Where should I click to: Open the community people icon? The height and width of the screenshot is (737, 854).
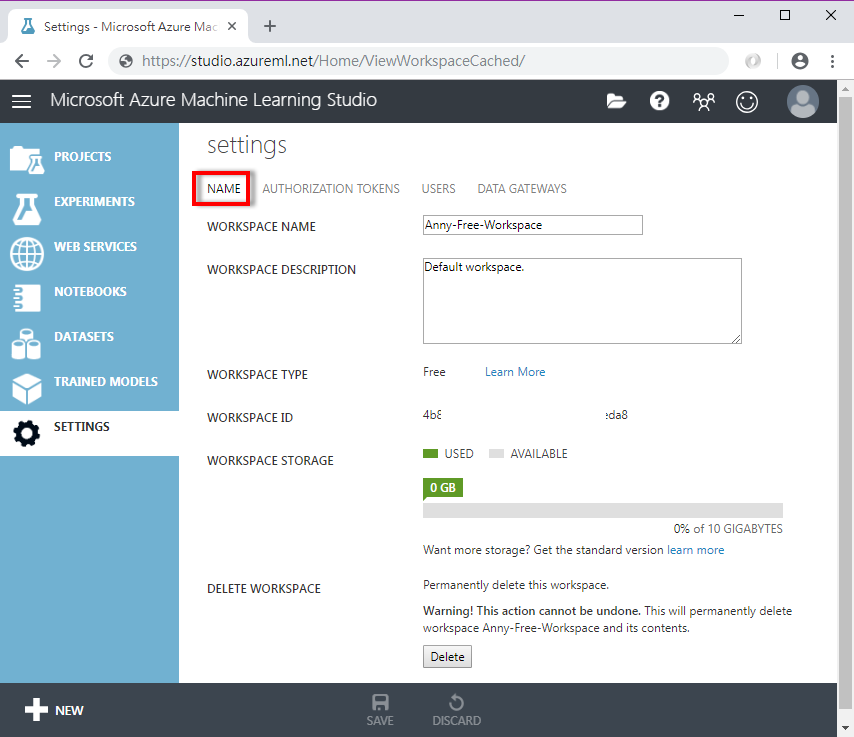click(703, 101)
